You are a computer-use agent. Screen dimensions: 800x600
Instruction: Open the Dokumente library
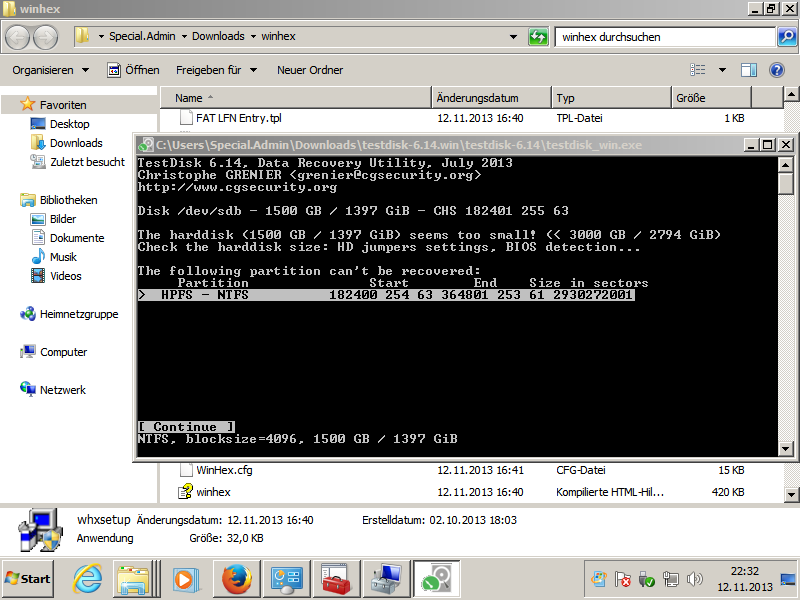(x=77, y=238)
